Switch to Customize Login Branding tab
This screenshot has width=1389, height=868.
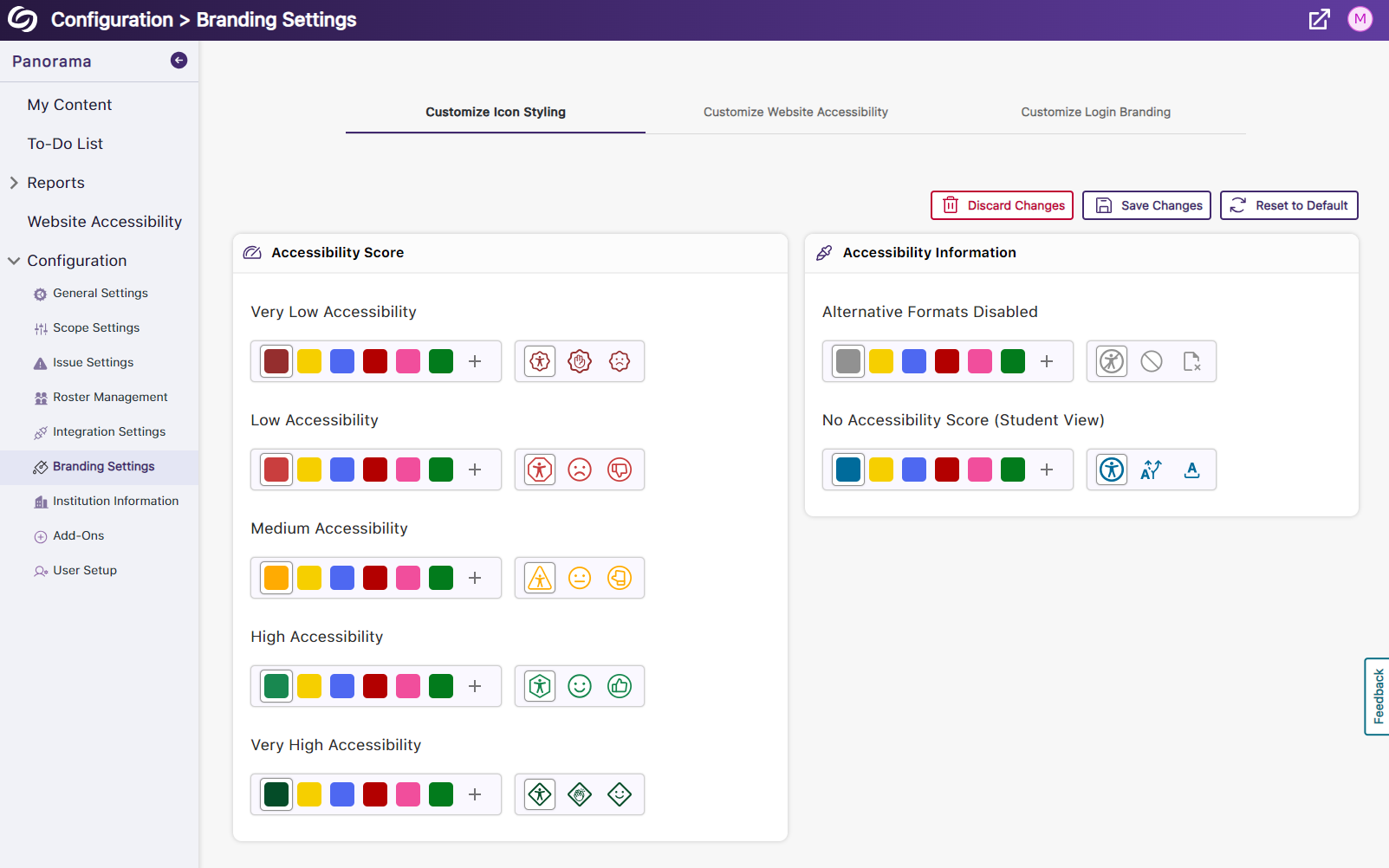[x=1095, y=112]
